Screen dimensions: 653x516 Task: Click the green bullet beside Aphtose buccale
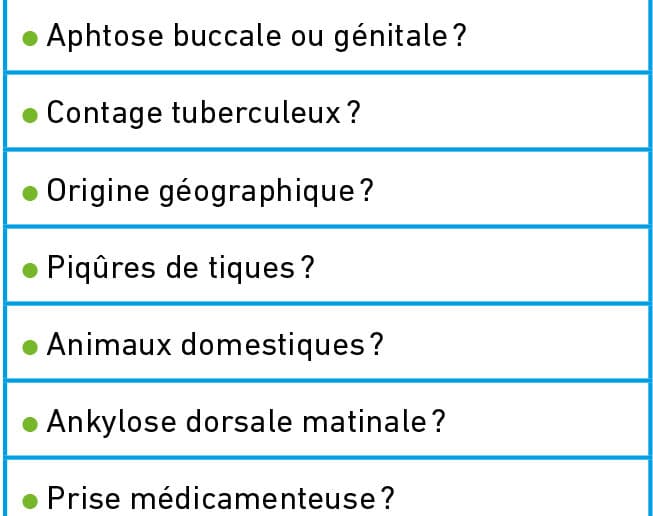pyautogui.click(x=30, y=38)
